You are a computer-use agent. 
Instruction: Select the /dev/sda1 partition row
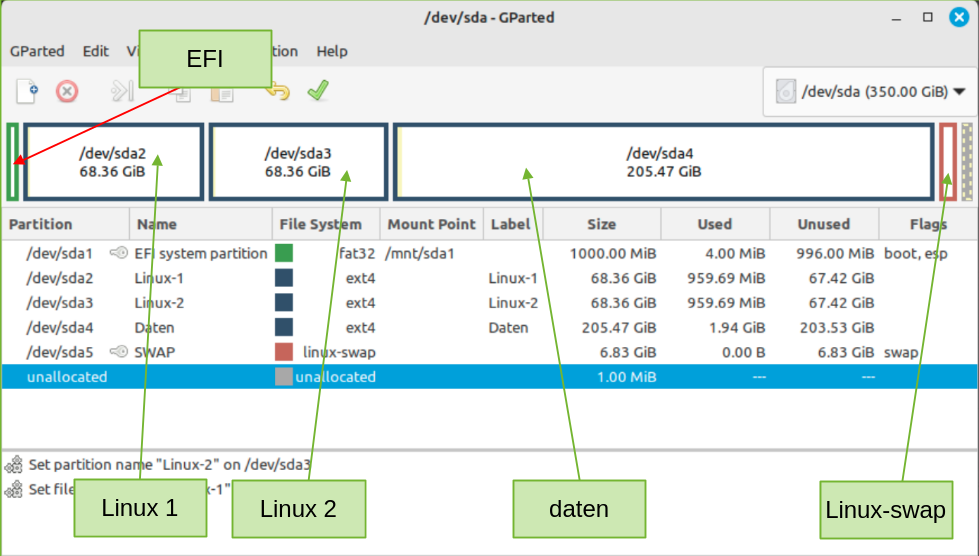click(490, 253)
